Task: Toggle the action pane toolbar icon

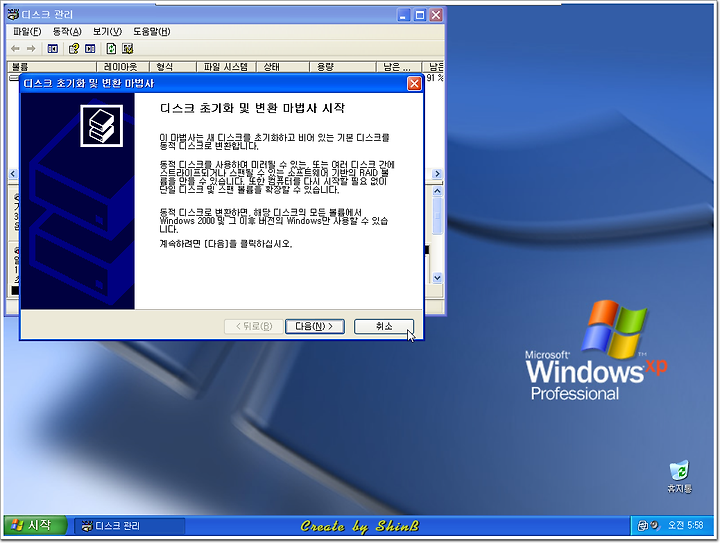Action: [x=90, y=49]
